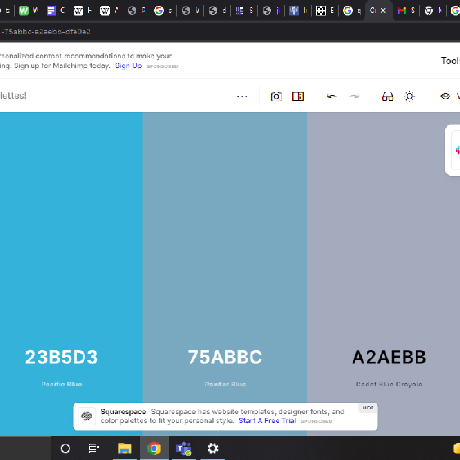The height and width of the screenshot is (460, 460).
Task: Click the Cortana circle on taskbar
Action: (65, 448)
